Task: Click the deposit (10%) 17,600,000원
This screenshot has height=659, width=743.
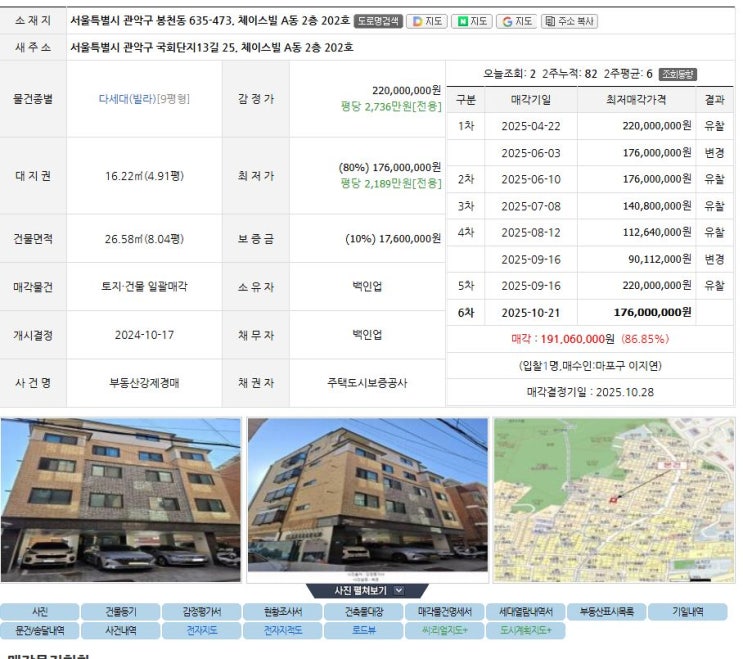Action: coord(393,239)
